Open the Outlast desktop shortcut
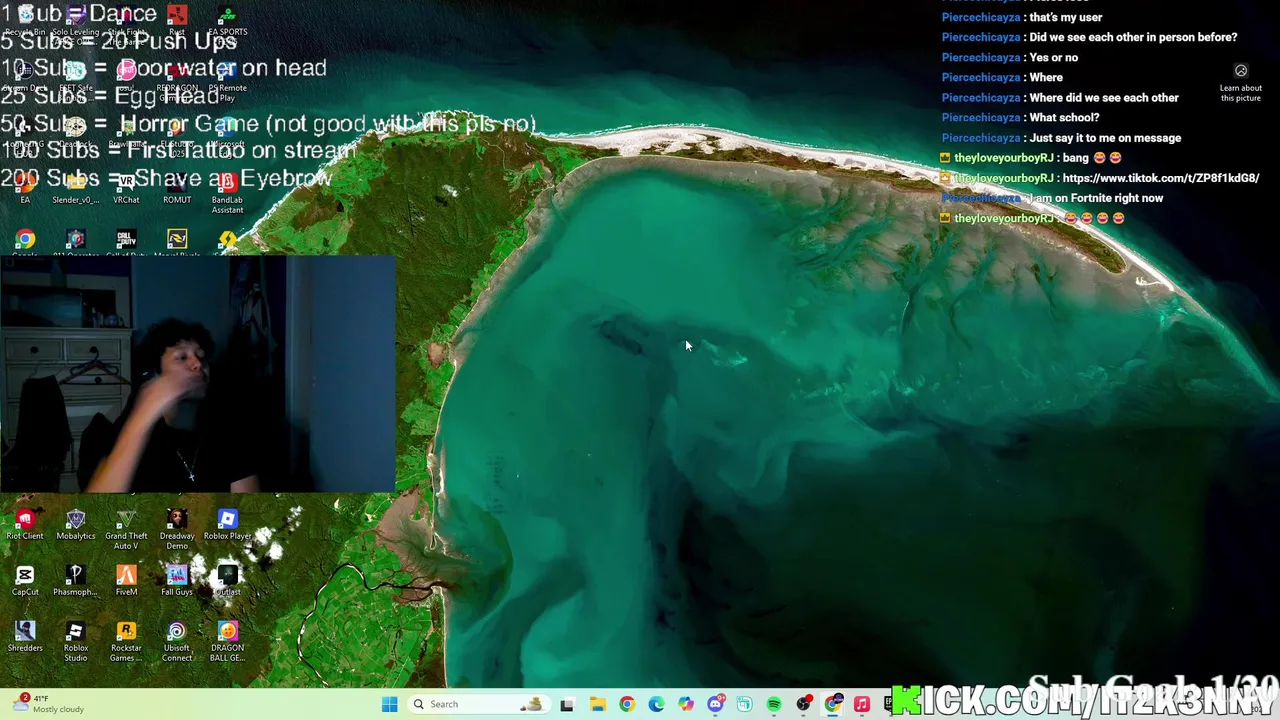 [x=227, y=580]
